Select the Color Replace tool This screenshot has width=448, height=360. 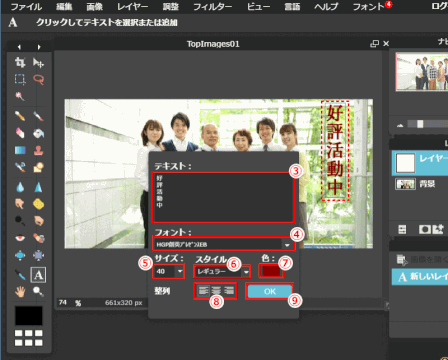pos(20,167)
